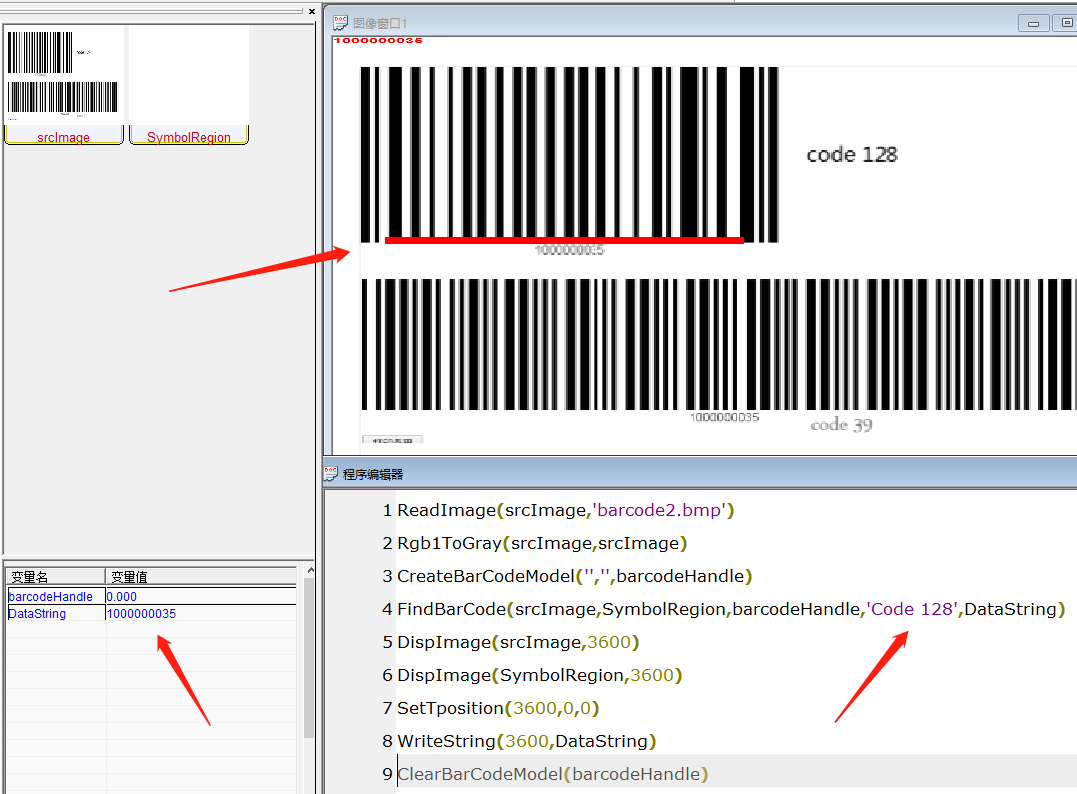Select the 0.000 variable value cell
1077x794 pixels.
(x=201, y=596)
